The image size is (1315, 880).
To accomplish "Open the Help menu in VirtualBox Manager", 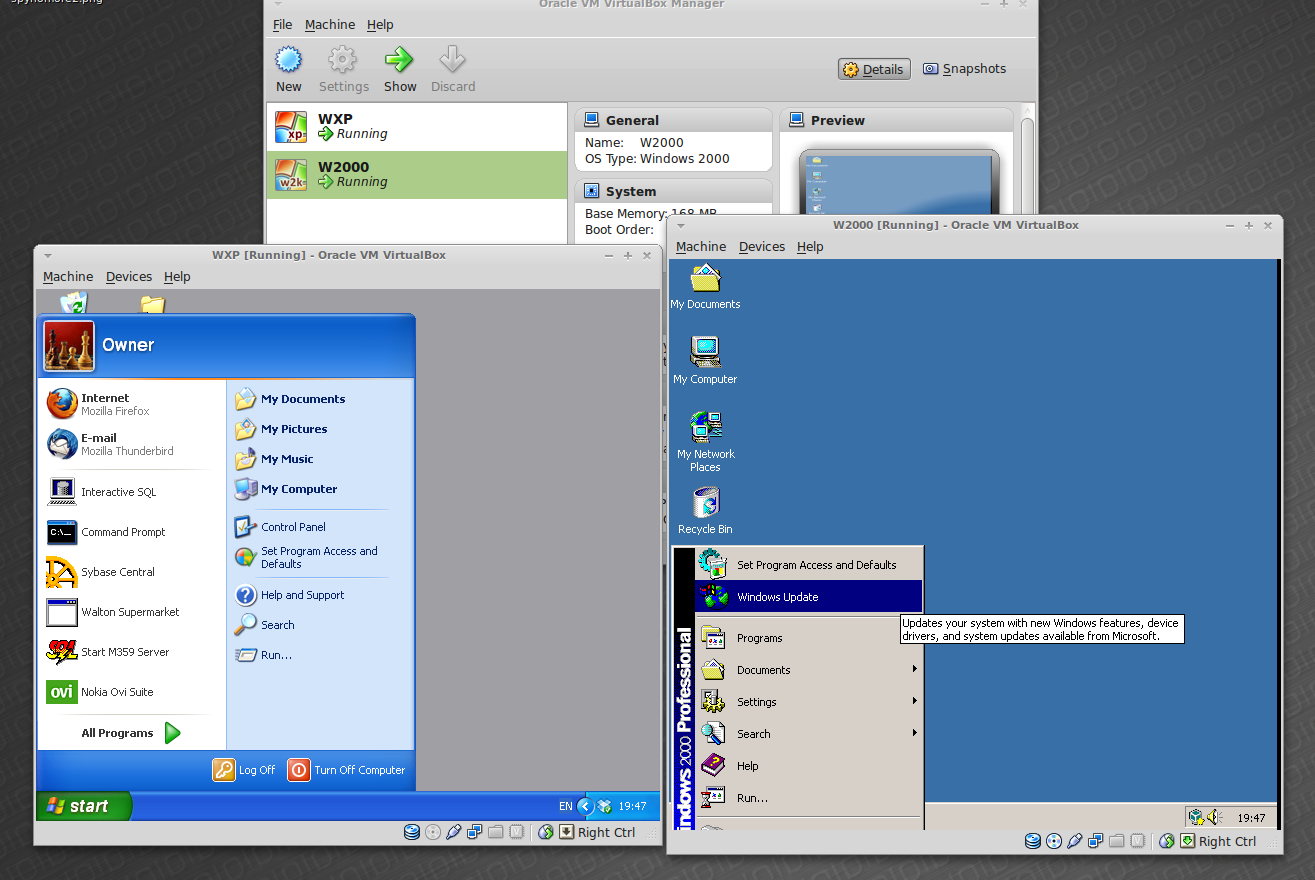I will coord(380,25).
